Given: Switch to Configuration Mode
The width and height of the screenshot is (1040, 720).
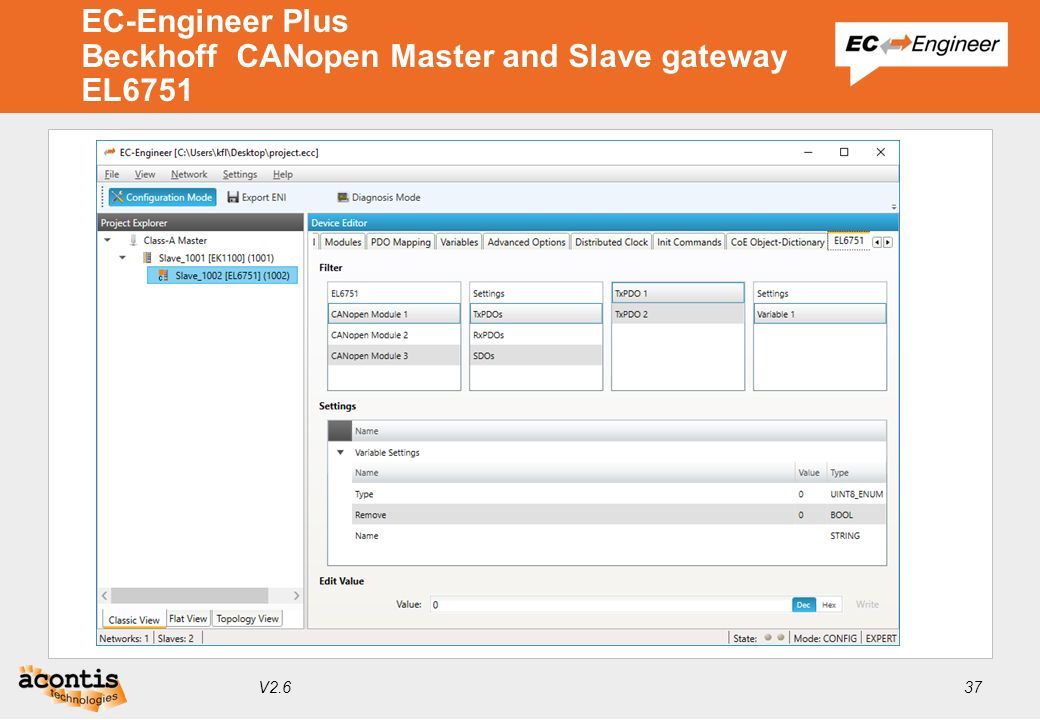Looking at the screenshot, I should pos(162,197).
